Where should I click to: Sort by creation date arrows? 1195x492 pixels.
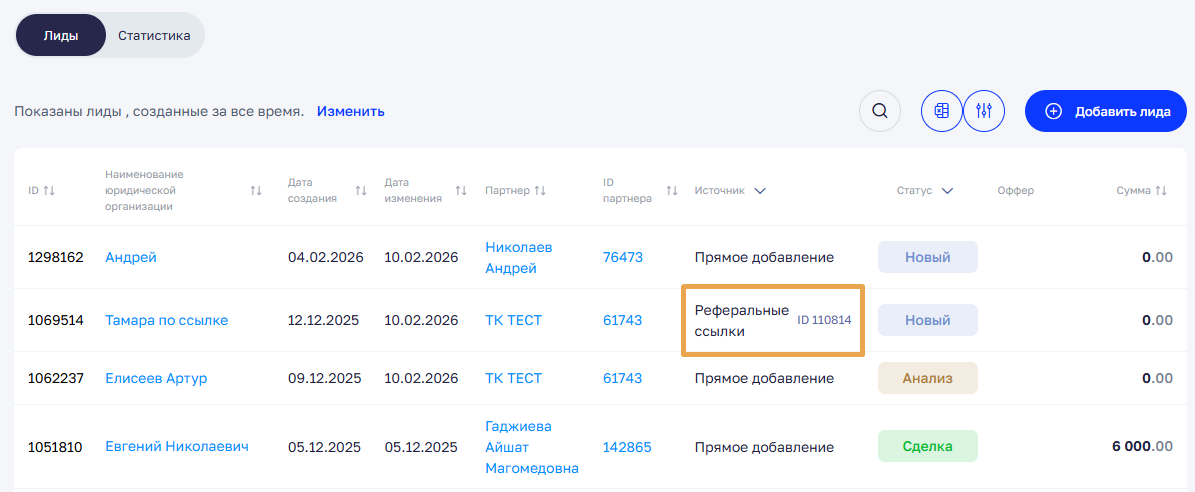(x=361, y=190)
